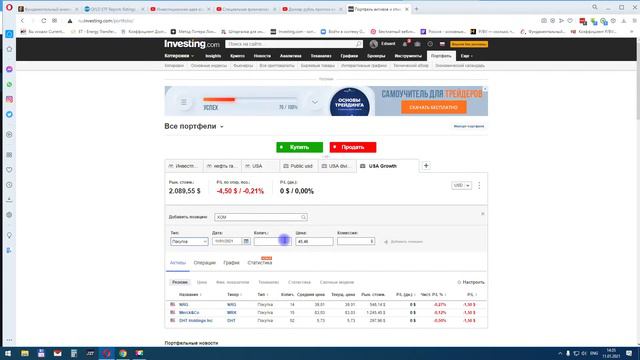The height and width of the screenshot is (360, 640).
Task: Open the notifications bell icon
Action: [x=405, y=44]
